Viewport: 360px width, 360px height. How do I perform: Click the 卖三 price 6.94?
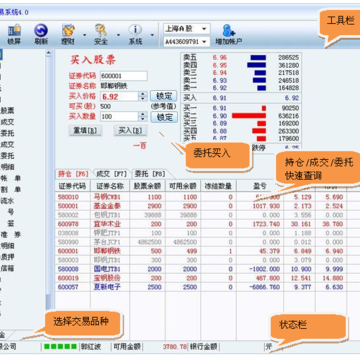[220, 73]
